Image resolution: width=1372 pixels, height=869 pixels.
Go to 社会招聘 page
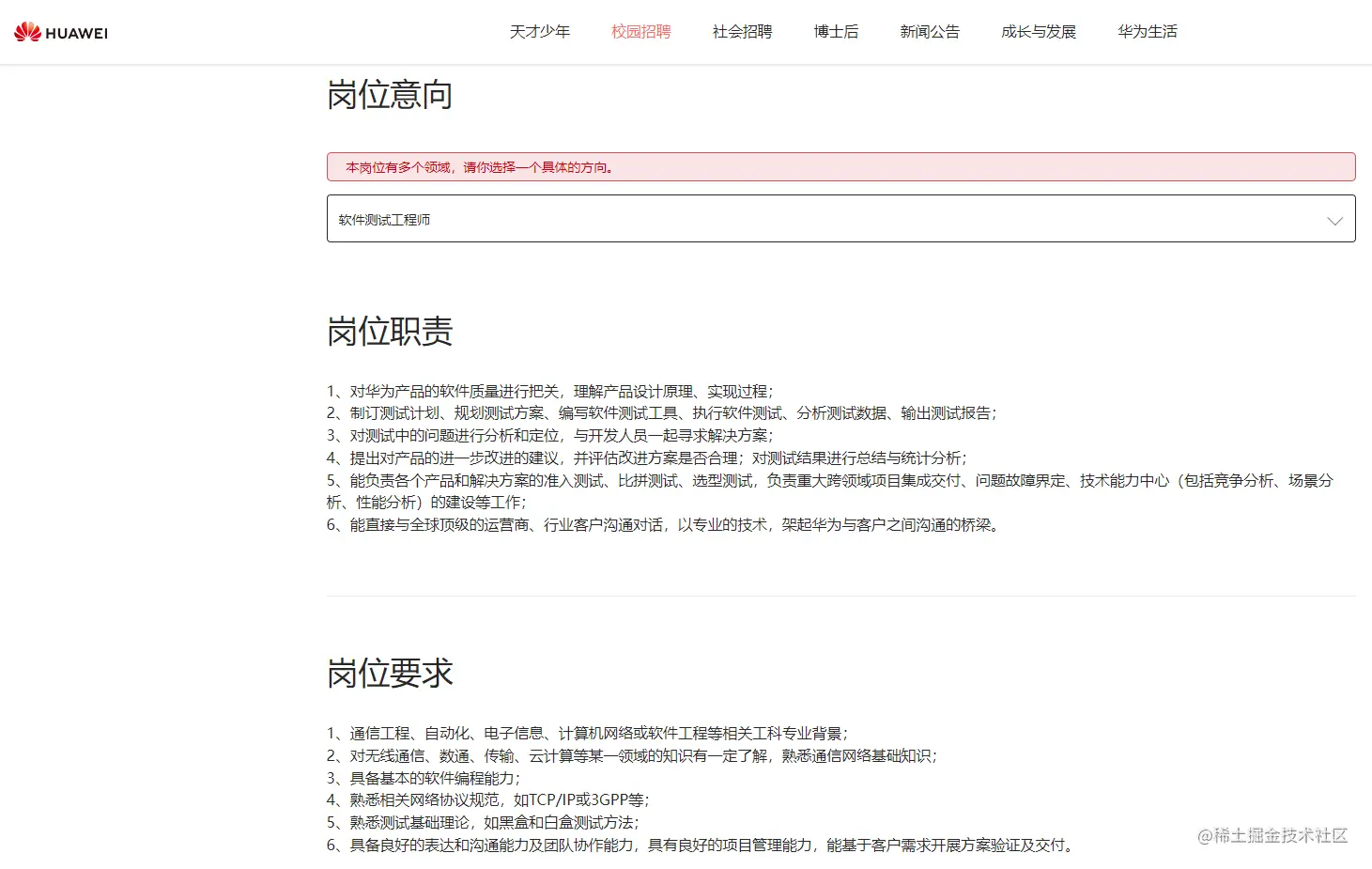(x=743, y=32)
